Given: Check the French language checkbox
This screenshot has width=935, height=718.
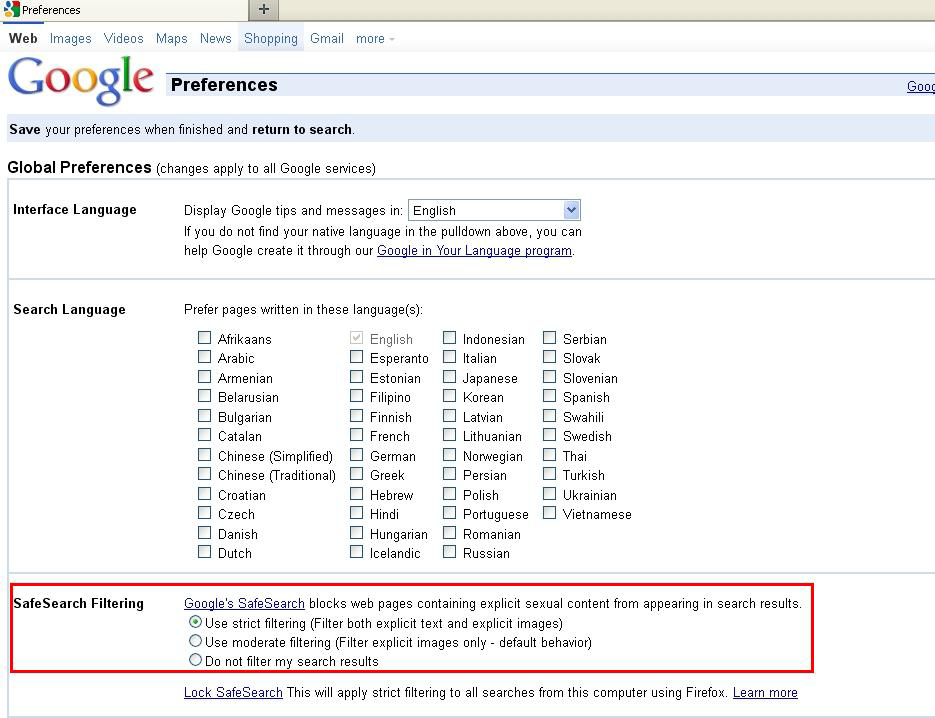Looking at the screenshot, I should 357,435.
